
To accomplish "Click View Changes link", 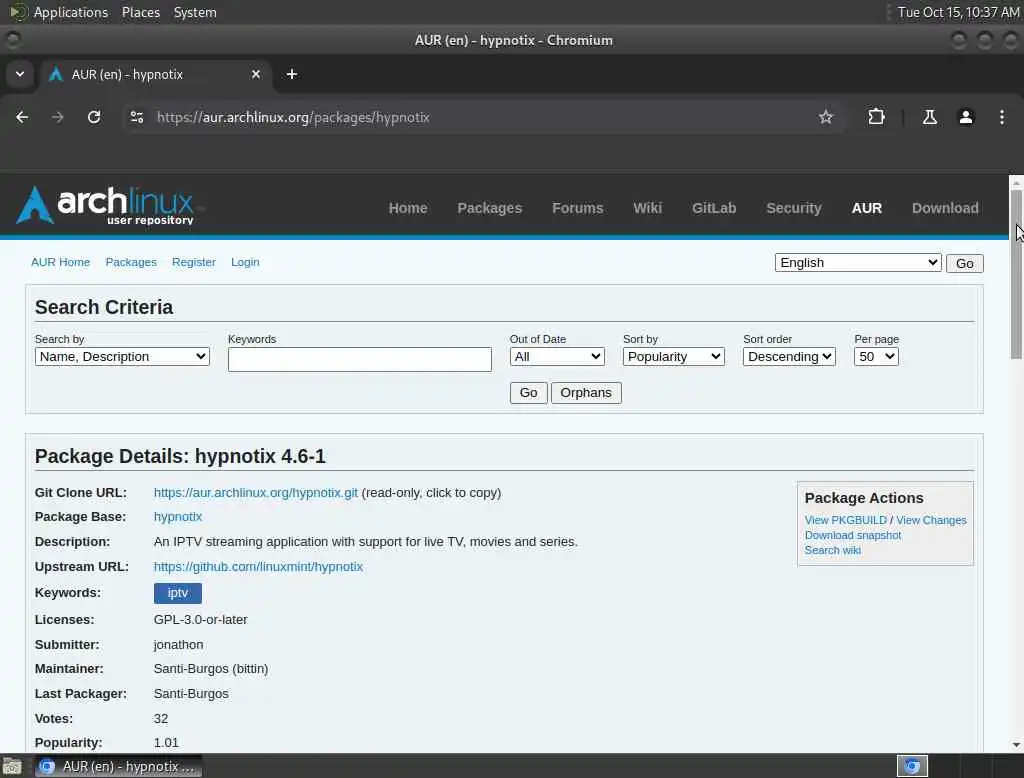I will [x=931, y=520].
